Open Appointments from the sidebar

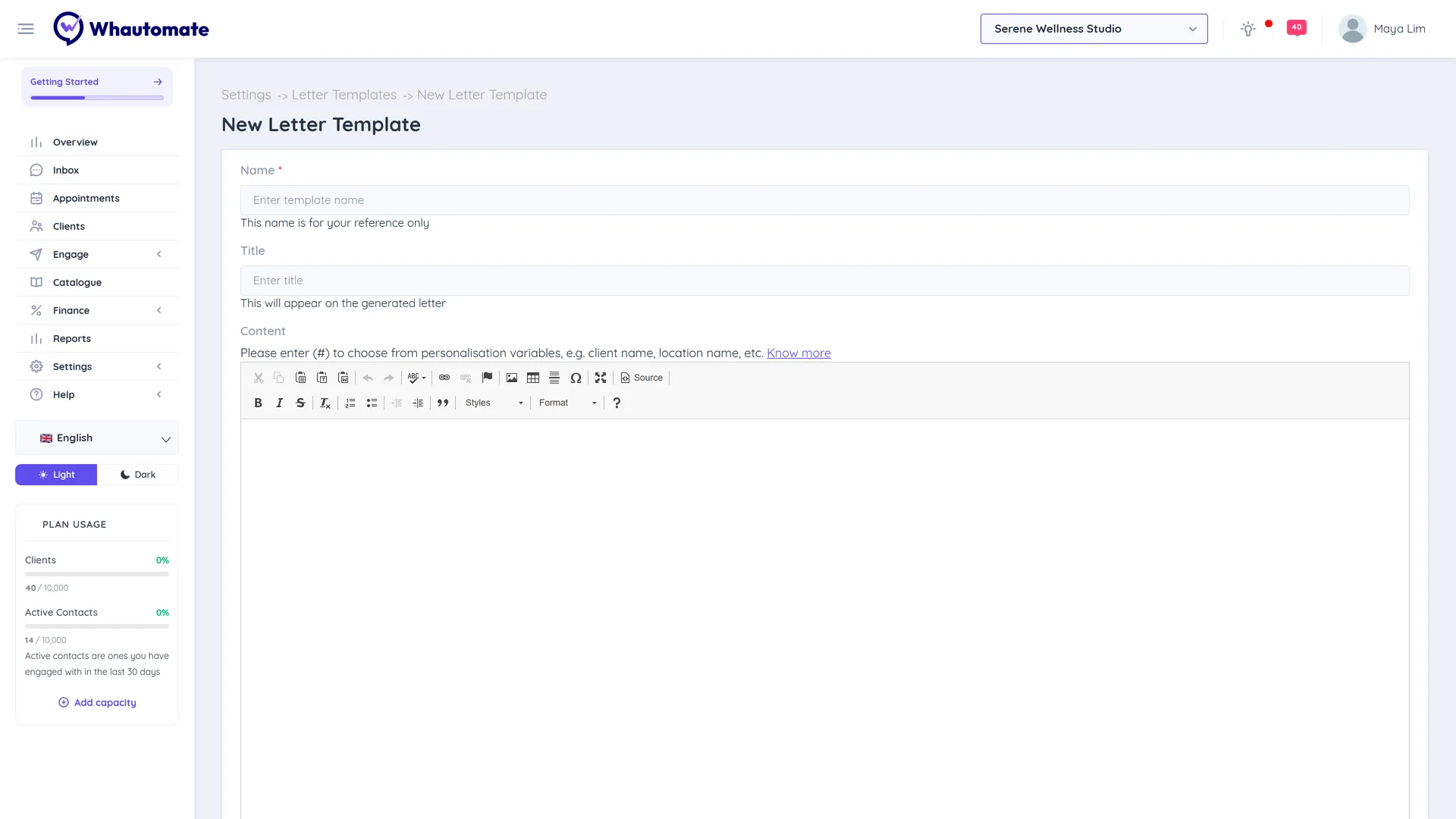point(97,198)
